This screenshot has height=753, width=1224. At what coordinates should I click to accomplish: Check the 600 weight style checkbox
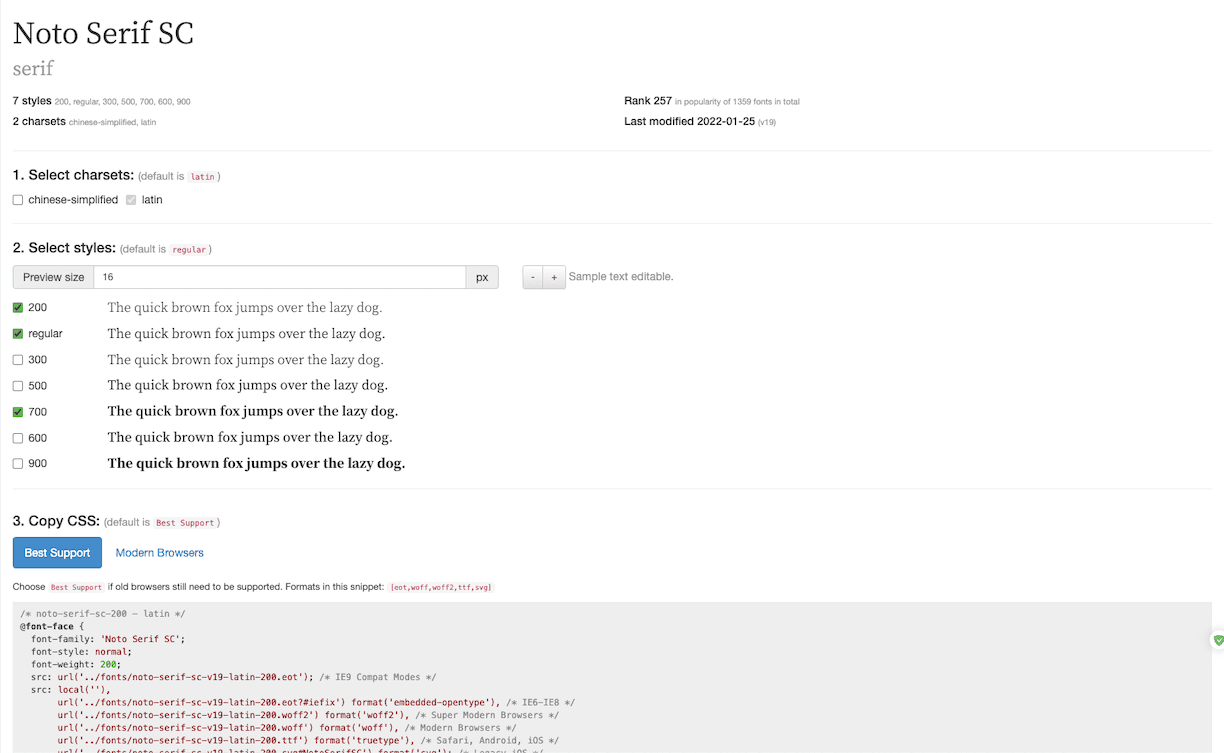(18, 438)
